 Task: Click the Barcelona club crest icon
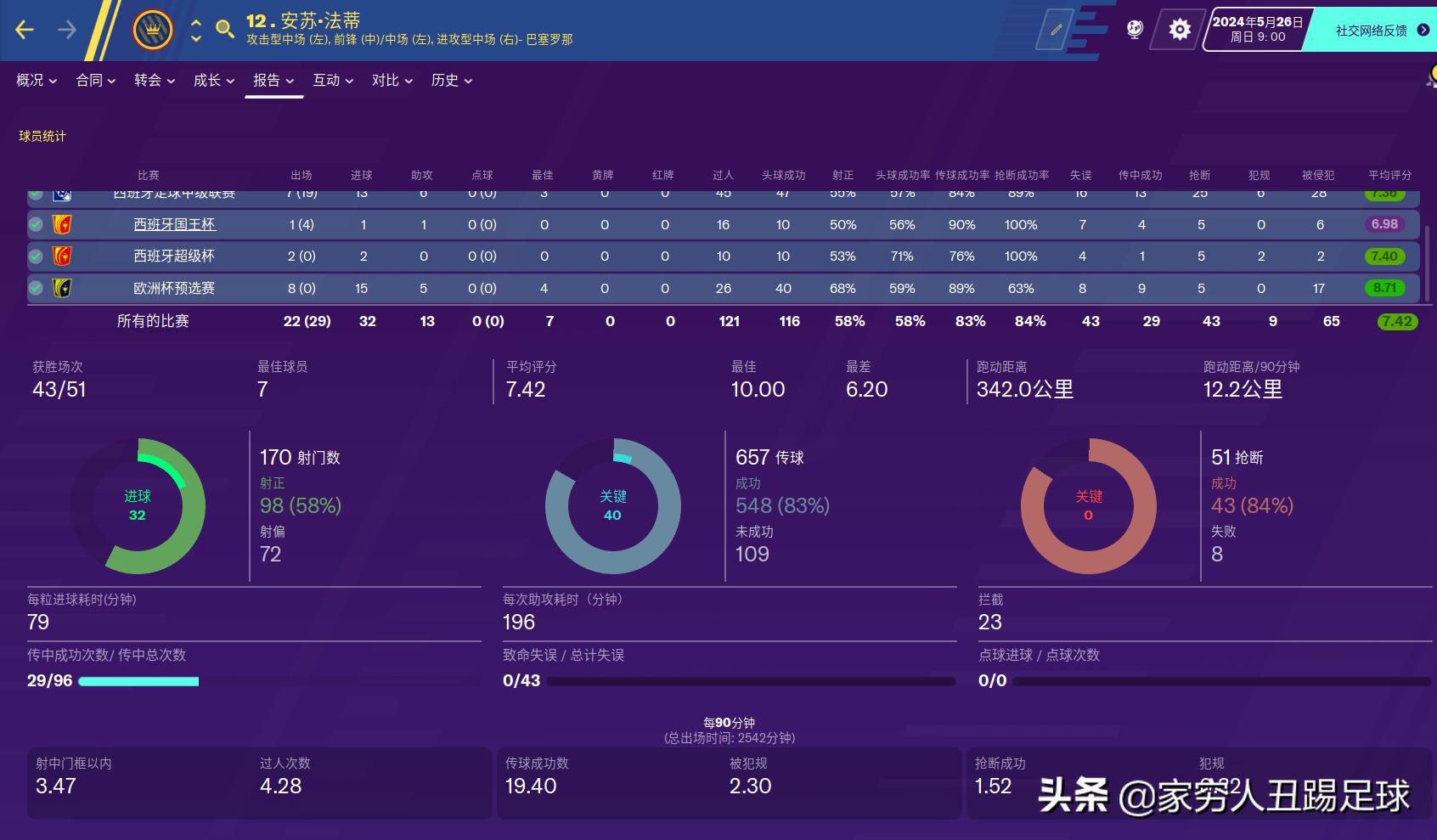tap(153, 28)
